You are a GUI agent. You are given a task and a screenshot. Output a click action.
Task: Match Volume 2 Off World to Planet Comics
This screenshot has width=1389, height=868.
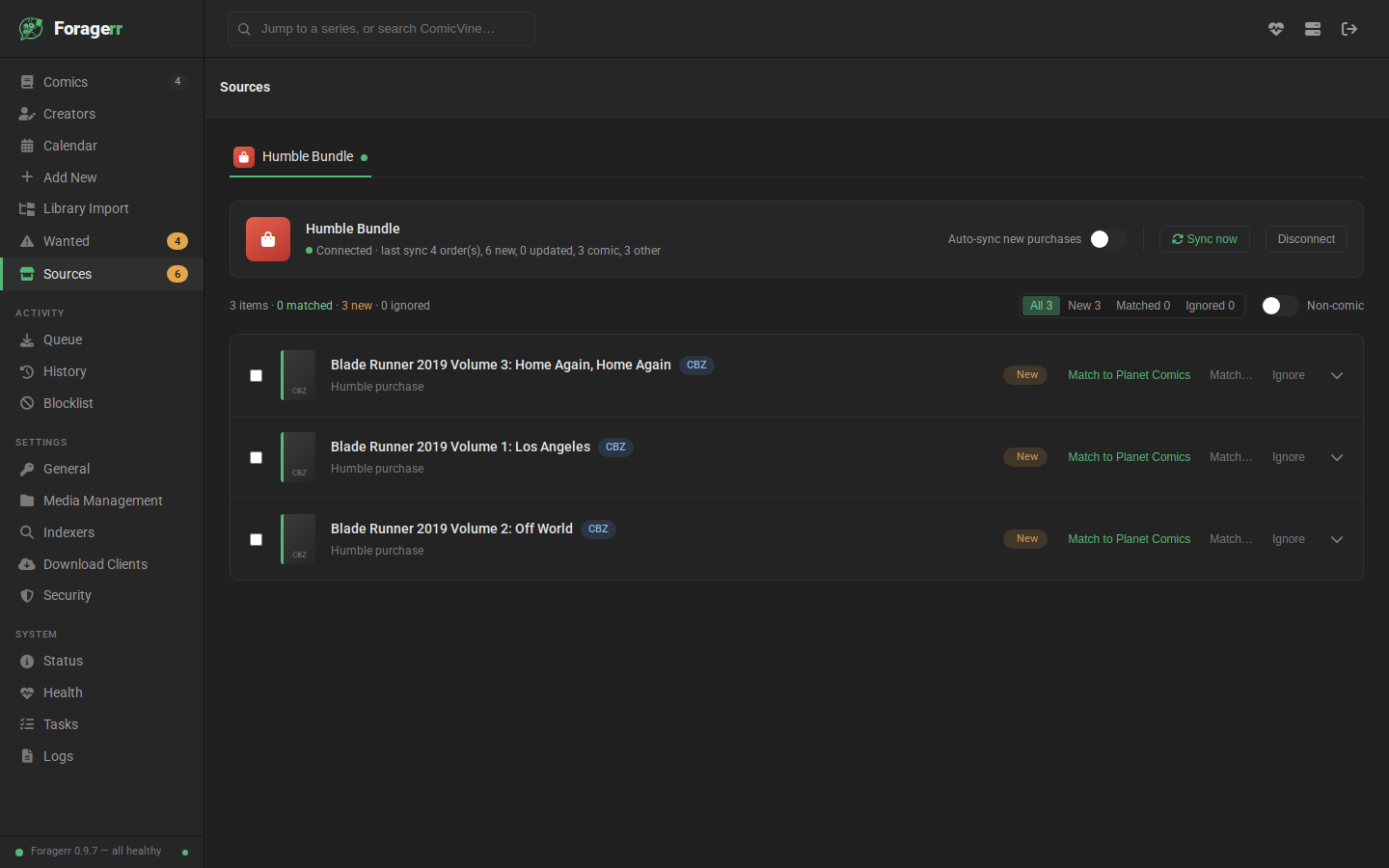point(1129,539)
